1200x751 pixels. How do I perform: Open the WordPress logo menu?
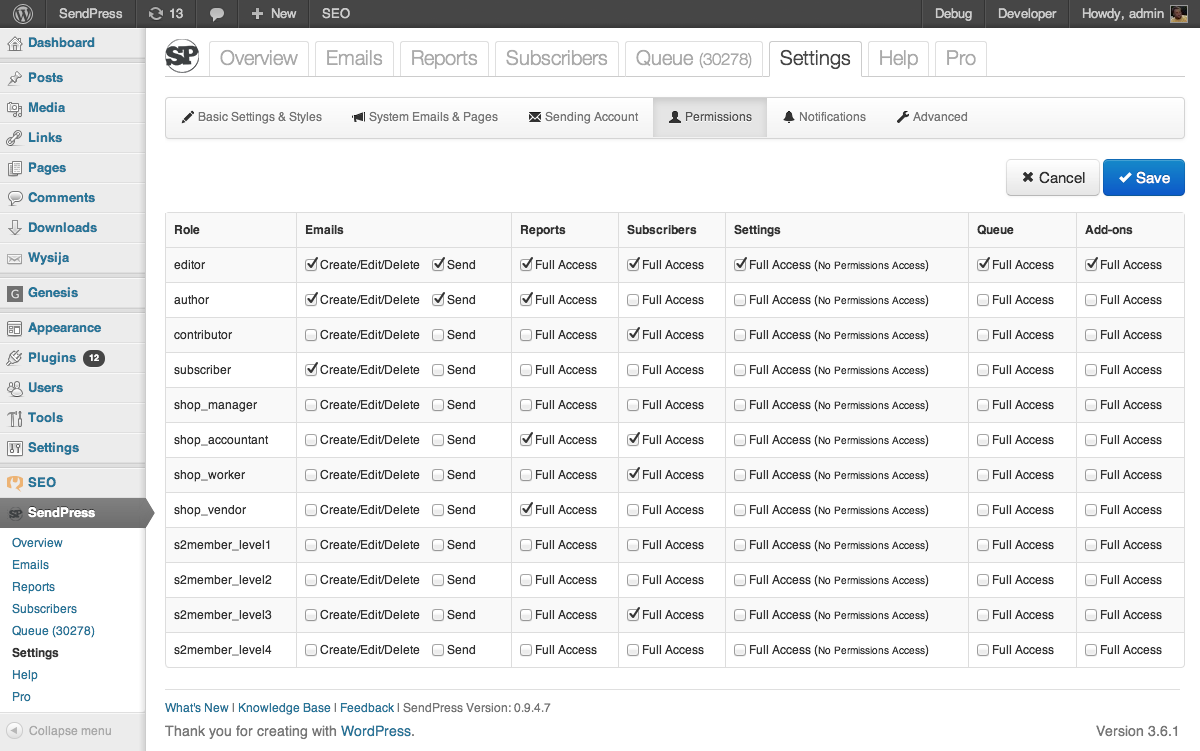click(22, 14)
